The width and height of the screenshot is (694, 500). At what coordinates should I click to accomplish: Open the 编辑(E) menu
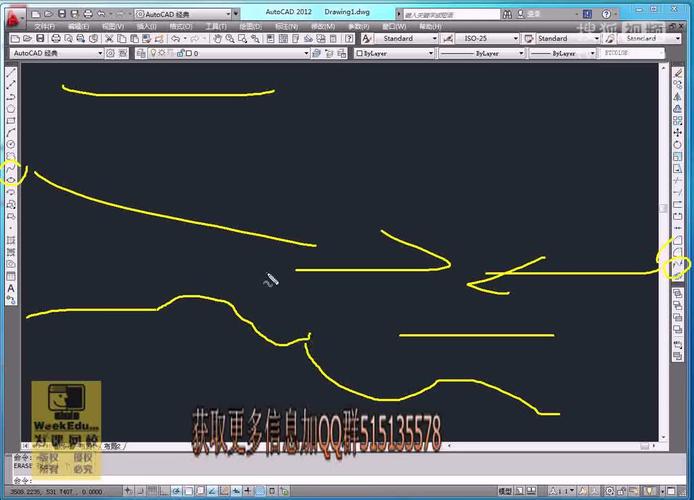(78, 27)
